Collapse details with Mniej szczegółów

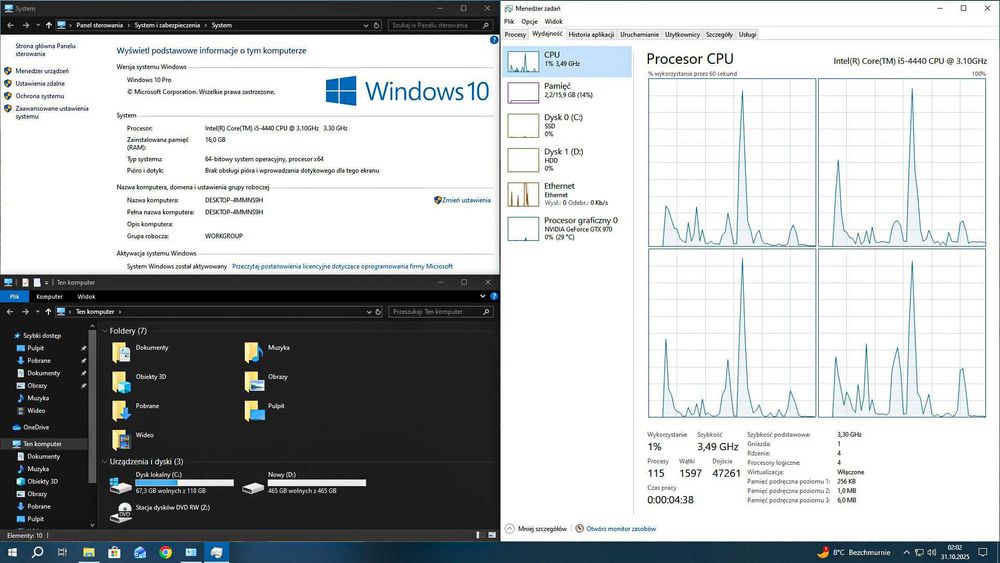(x=536, y=529)
